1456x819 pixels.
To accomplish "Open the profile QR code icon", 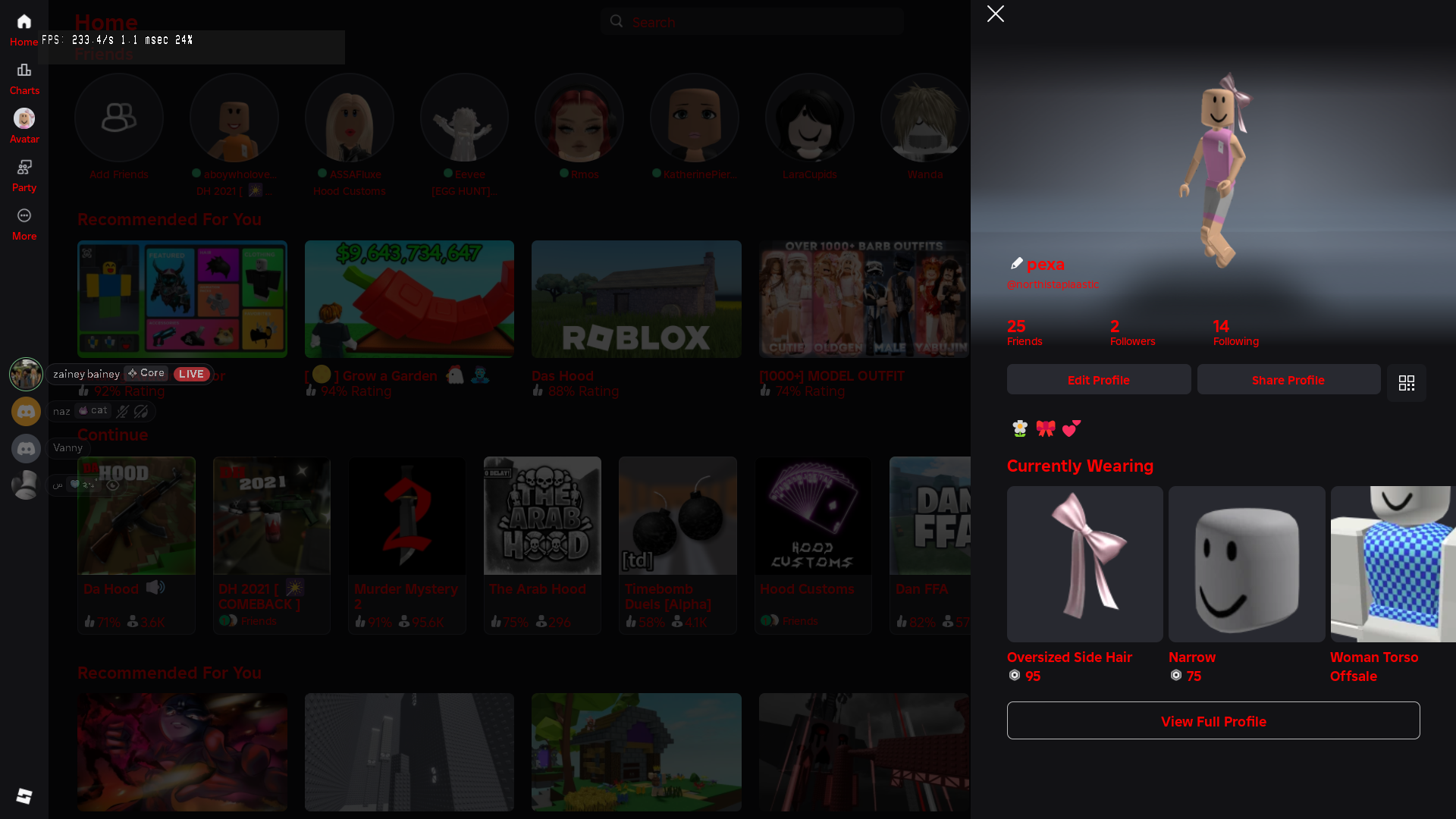I will (1406, 383).
